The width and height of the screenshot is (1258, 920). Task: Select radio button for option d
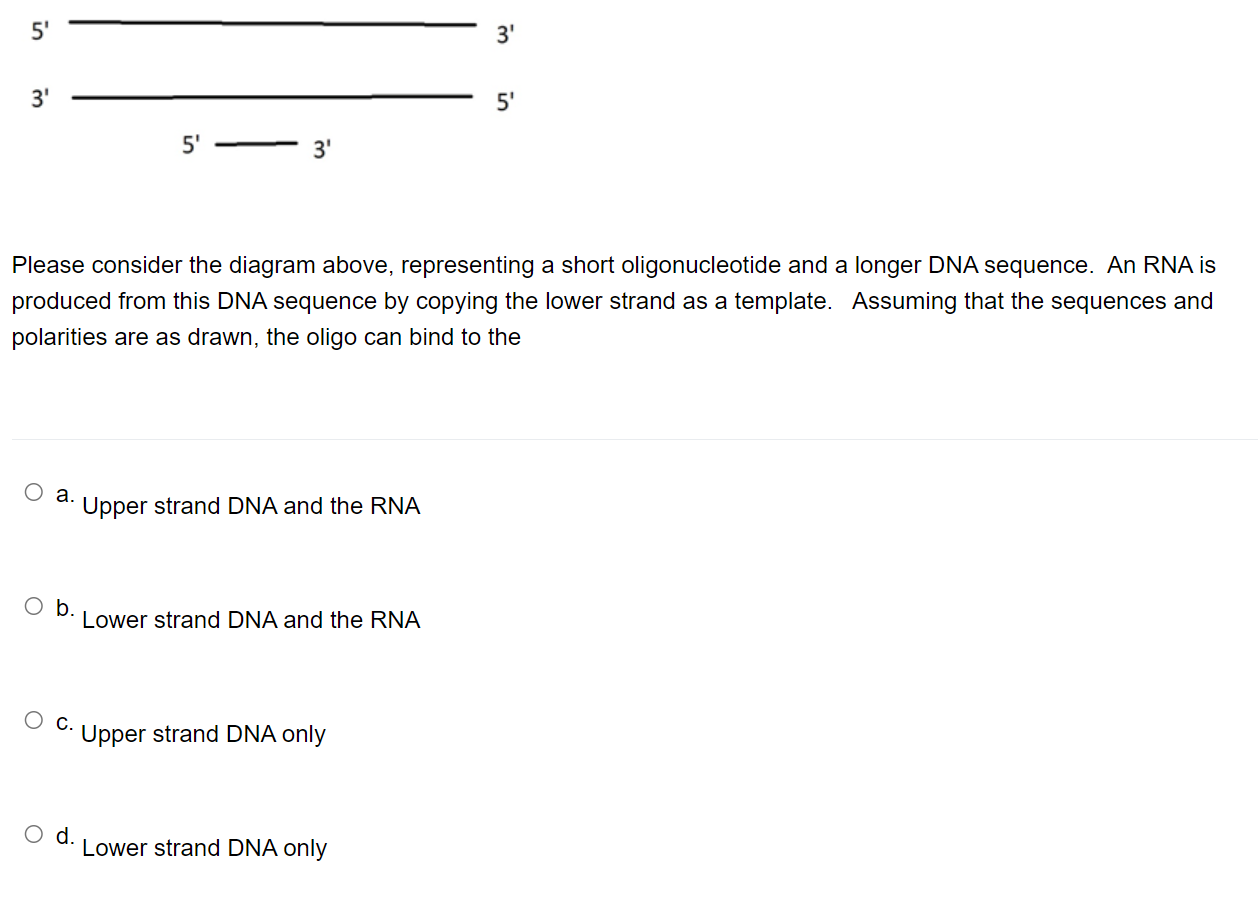pyautogui.click(x=33, y=833)
